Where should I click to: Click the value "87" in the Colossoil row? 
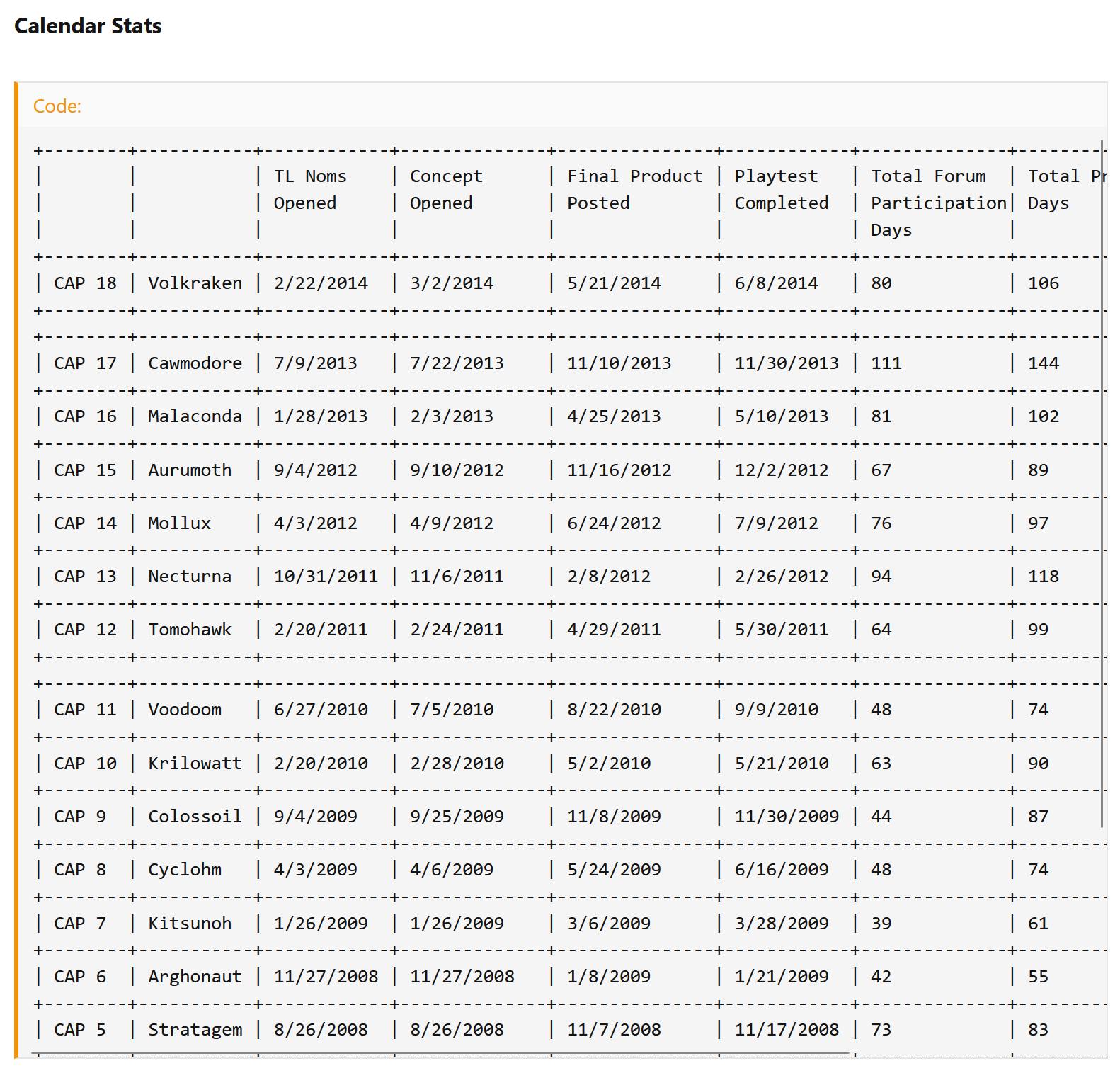[1038, 817]
